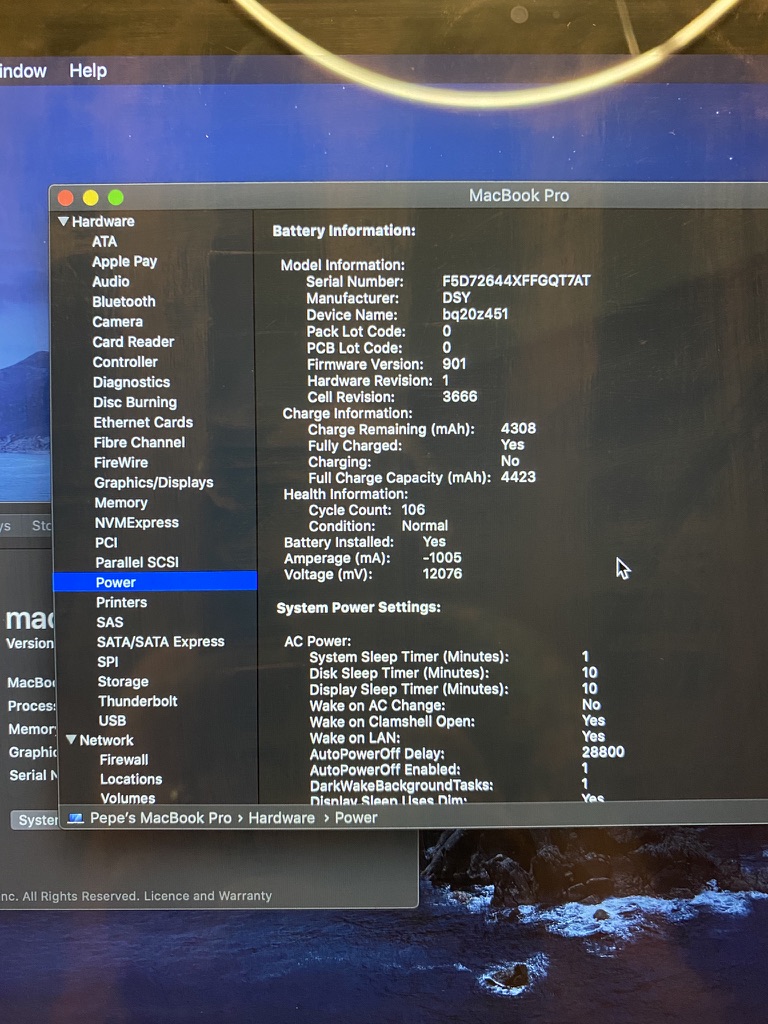Select Thunderbolt in the sidebar
The image size is (768, 1024).
[x=138, y=701]
